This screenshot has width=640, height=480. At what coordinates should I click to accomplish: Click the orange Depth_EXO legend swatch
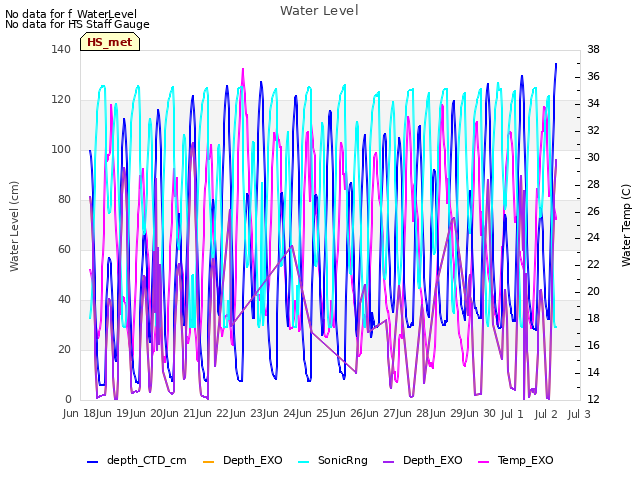pyautogui.click(x=209, y=462)
